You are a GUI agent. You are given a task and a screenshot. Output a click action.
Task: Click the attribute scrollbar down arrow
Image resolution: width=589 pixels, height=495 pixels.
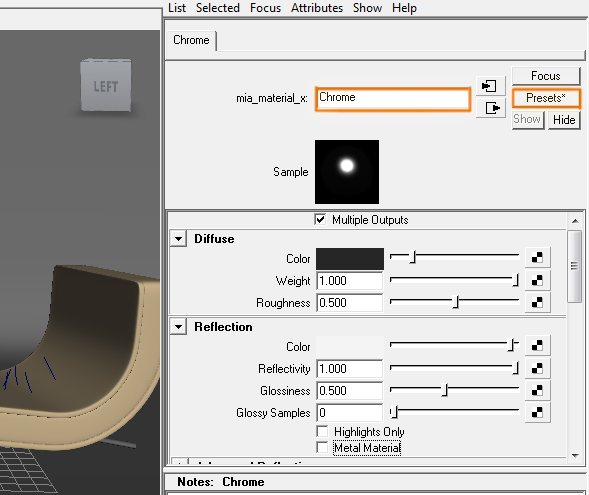(x=575, y=456)
